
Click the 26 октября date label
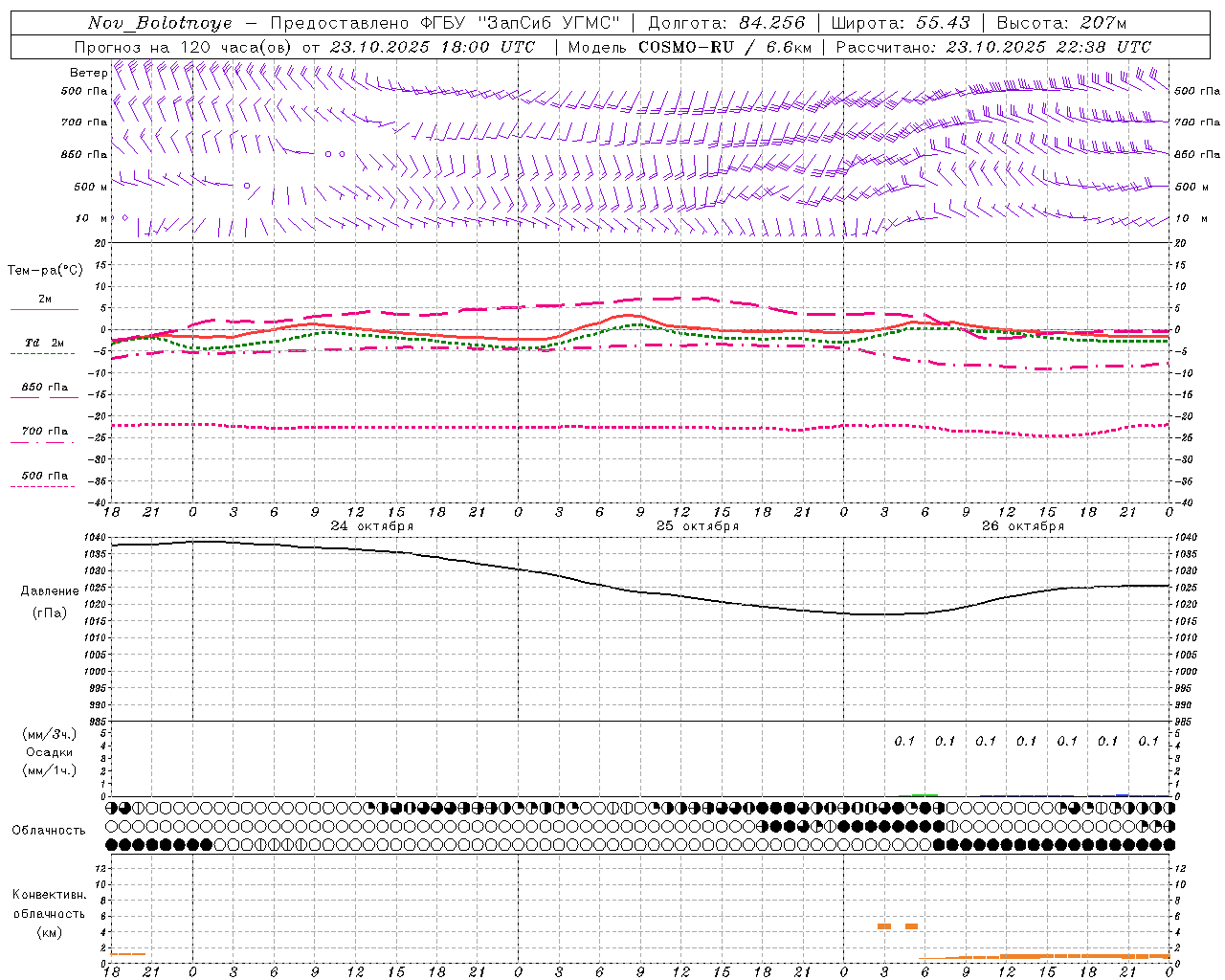point(1023,526)
